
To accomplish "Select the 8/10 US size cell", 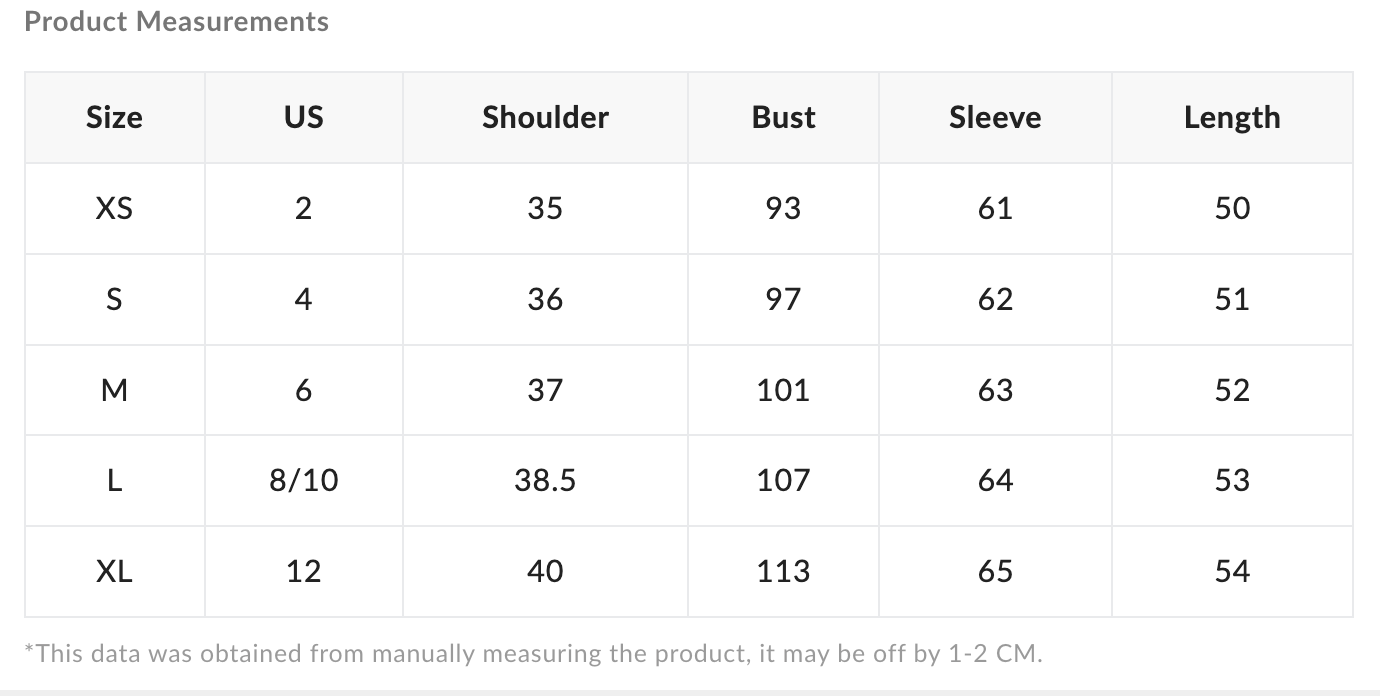I will pos(303,481).
